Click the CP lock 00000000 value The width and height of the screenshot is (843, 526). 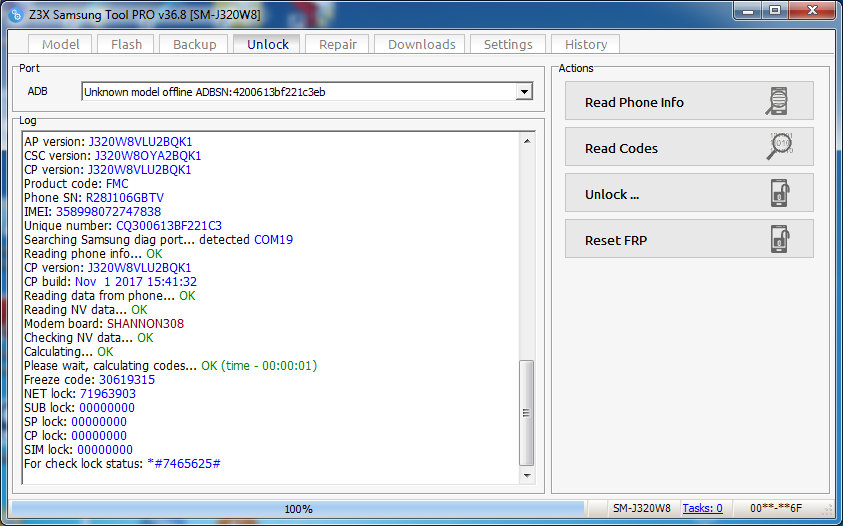click(x=99, y=436)
